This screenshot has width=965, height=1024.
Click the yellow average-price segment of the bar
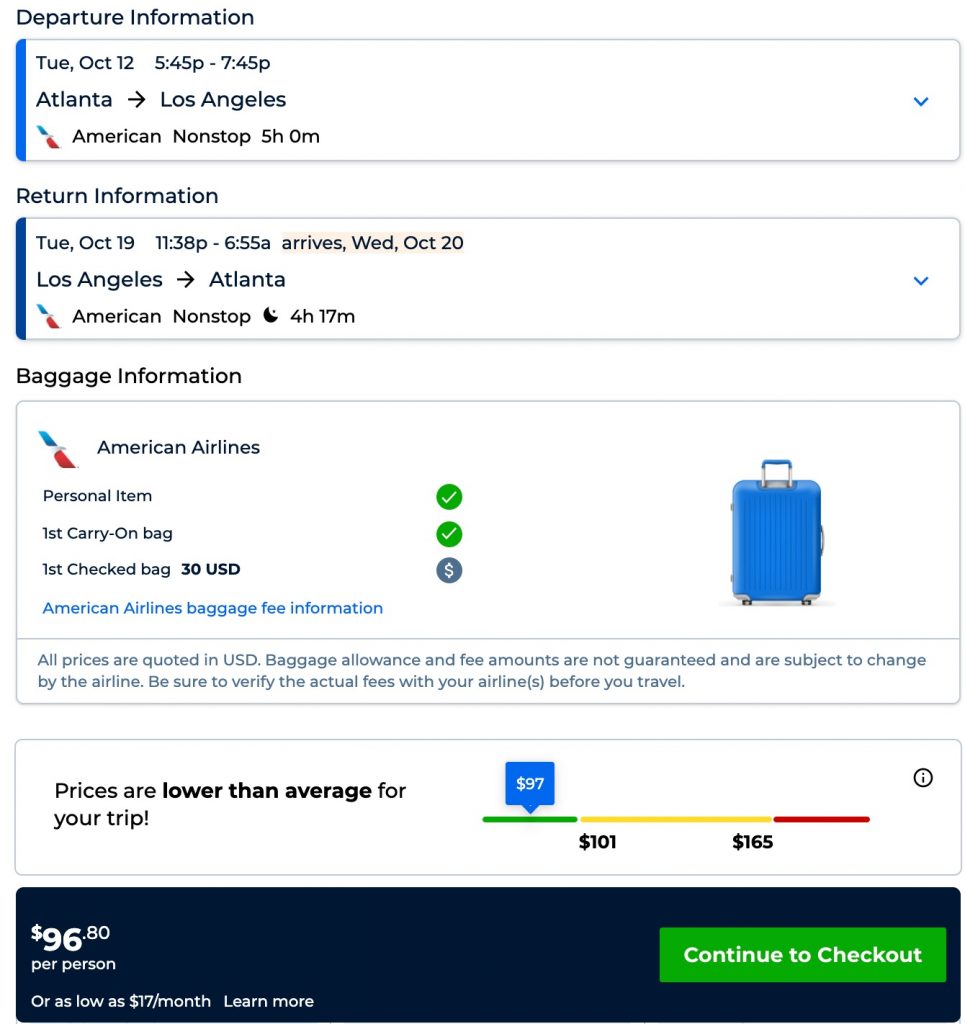(675, 819)
